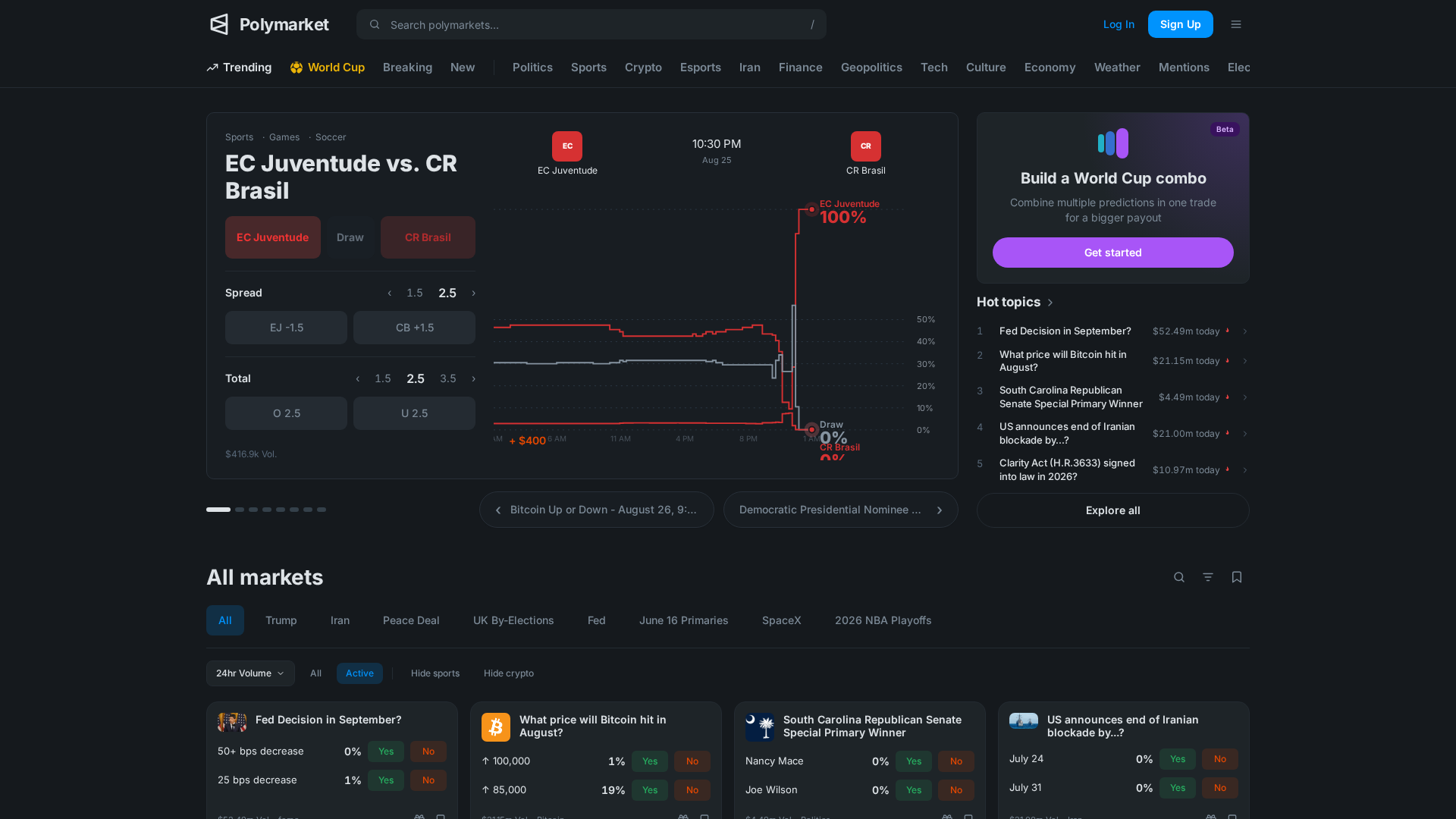
Task: Open the 24hr Volume sort dropdown
Action: coord(250,673)
